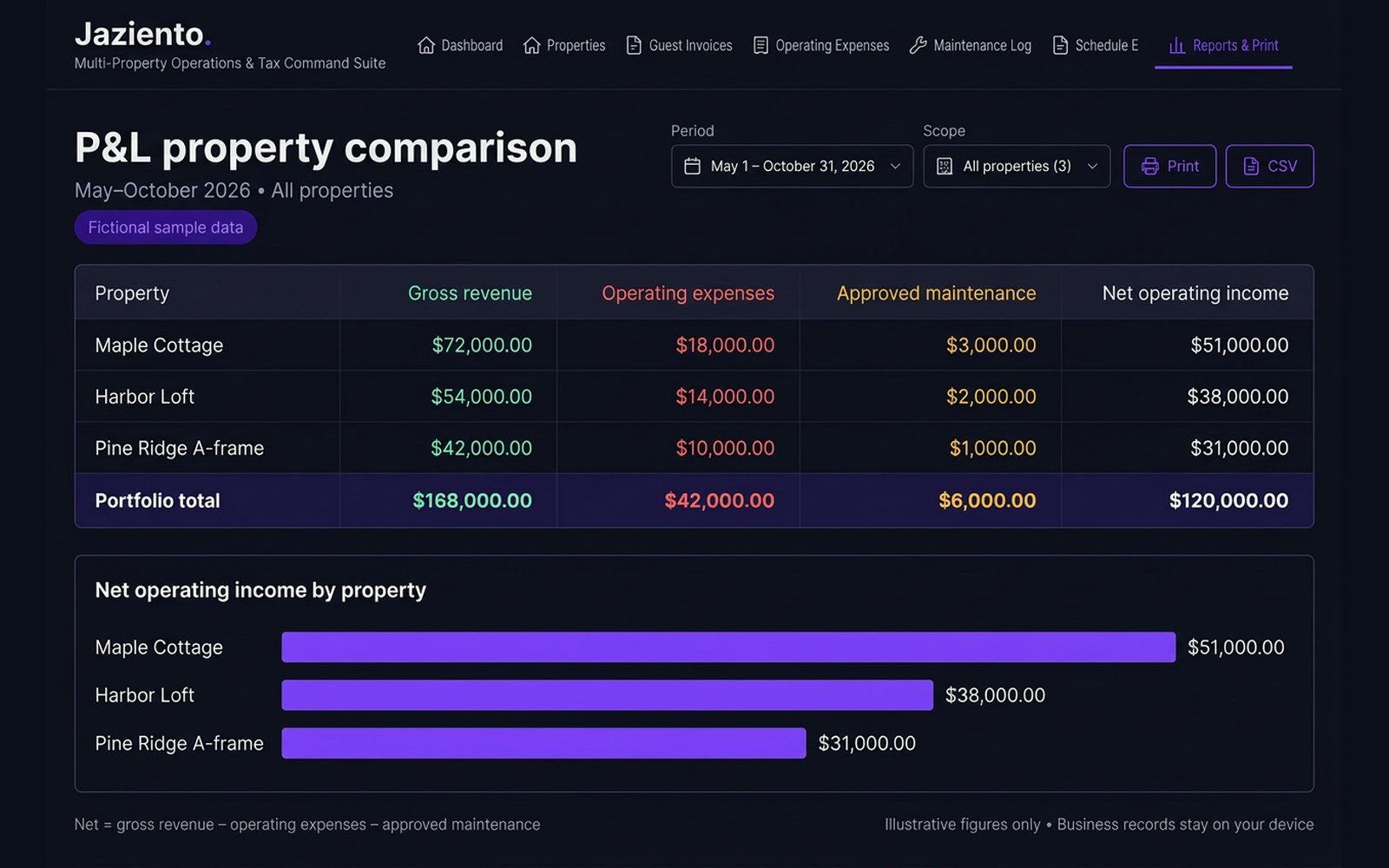Click the Maple Cottage chart bar
This screenshot has width=1389, height=868.
pyautogui.click(x=728, y=648)
